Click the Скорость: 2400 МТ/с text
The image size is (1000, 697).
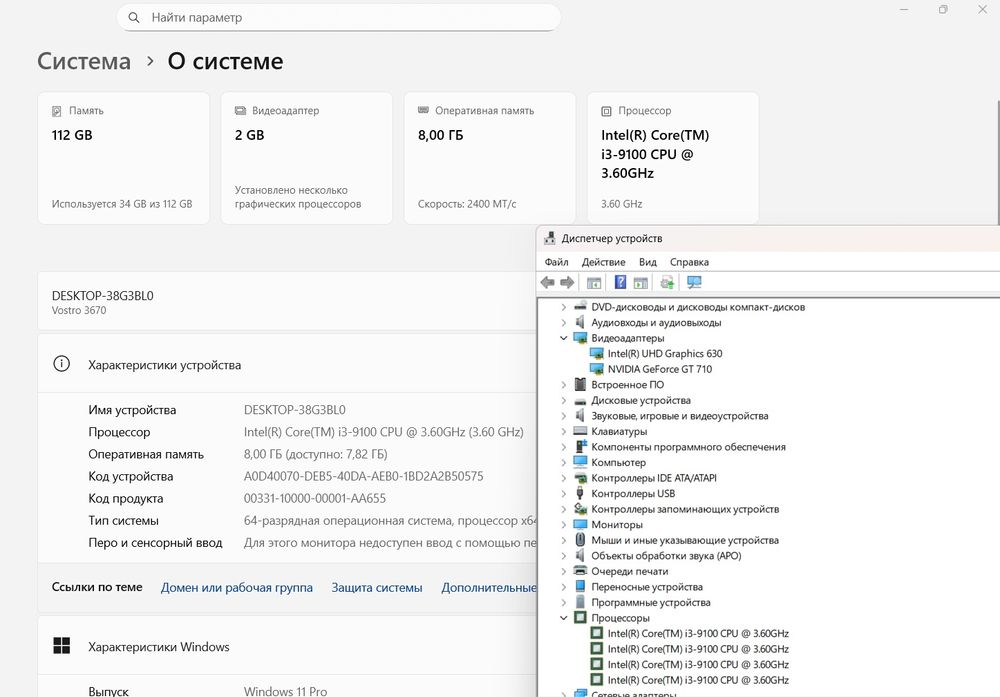point(467,204)
